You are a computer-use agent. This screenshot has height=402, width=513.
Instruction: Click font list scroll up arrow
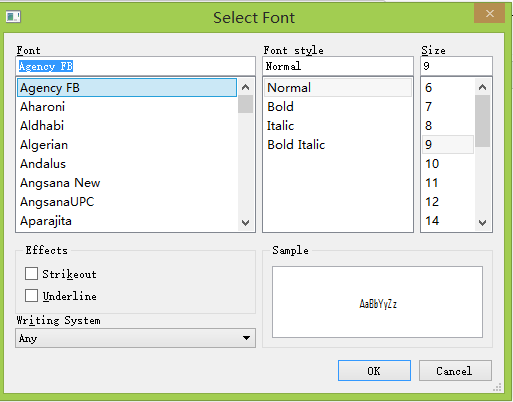point(246,87)
